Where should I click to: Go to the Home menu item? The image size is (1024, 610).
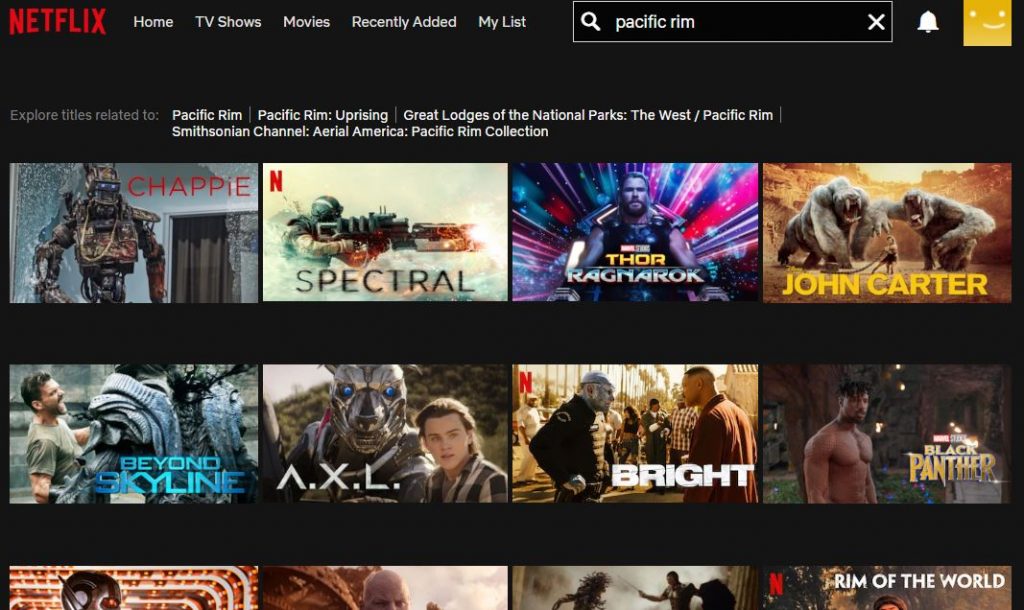pyautogui.click(x=153, y=22)
